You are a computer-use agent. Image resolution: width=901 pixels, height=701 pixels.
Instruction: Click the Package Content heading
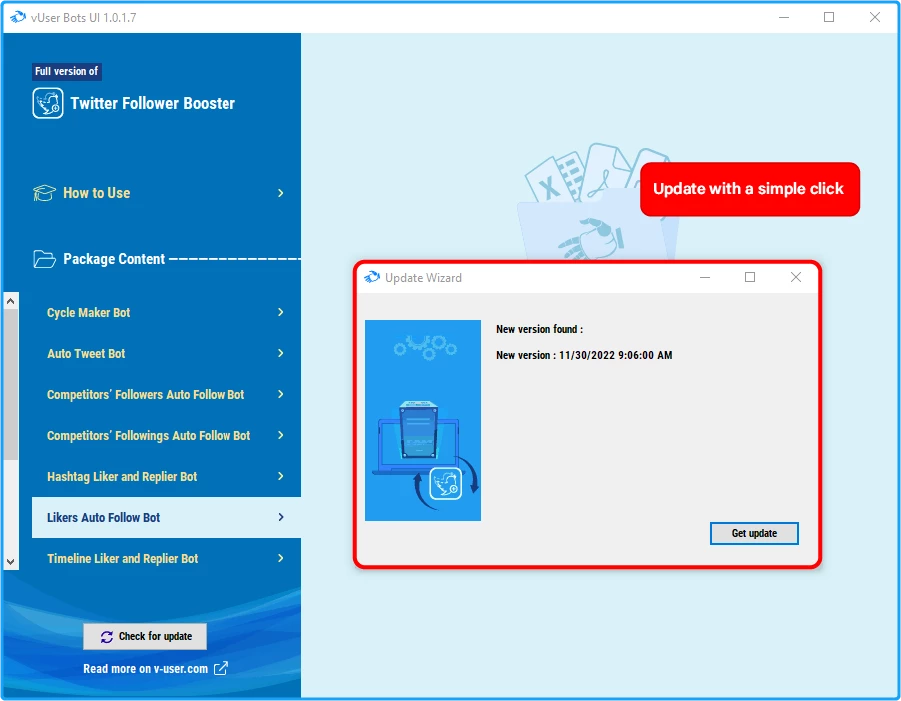click(x=114, y=259)
